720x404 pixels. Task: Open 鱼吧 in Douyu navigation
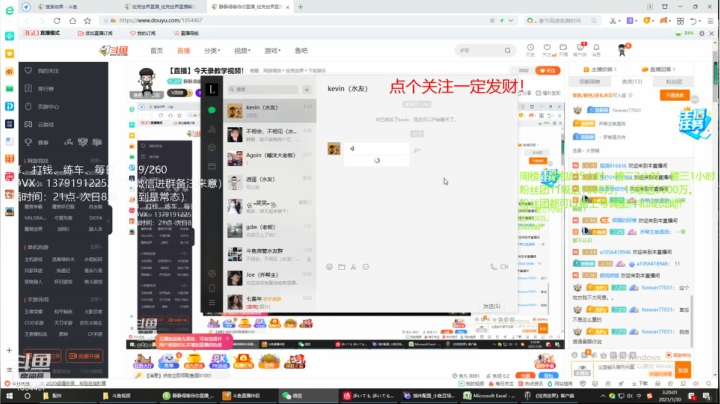click(x=301, y=51)
